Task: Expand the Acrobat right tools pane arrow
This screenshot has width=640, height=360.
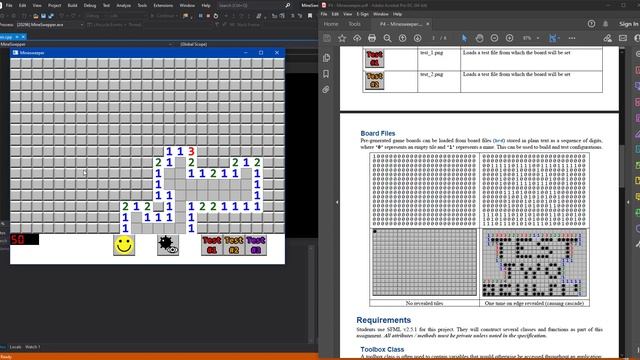Action: (628, 202)
